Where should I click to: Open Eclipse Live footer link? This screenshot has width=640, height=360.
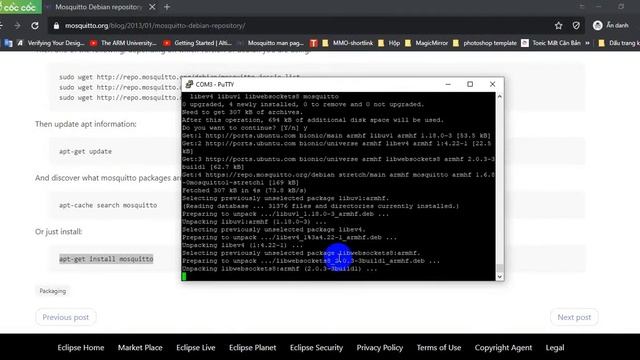(196, 347)
